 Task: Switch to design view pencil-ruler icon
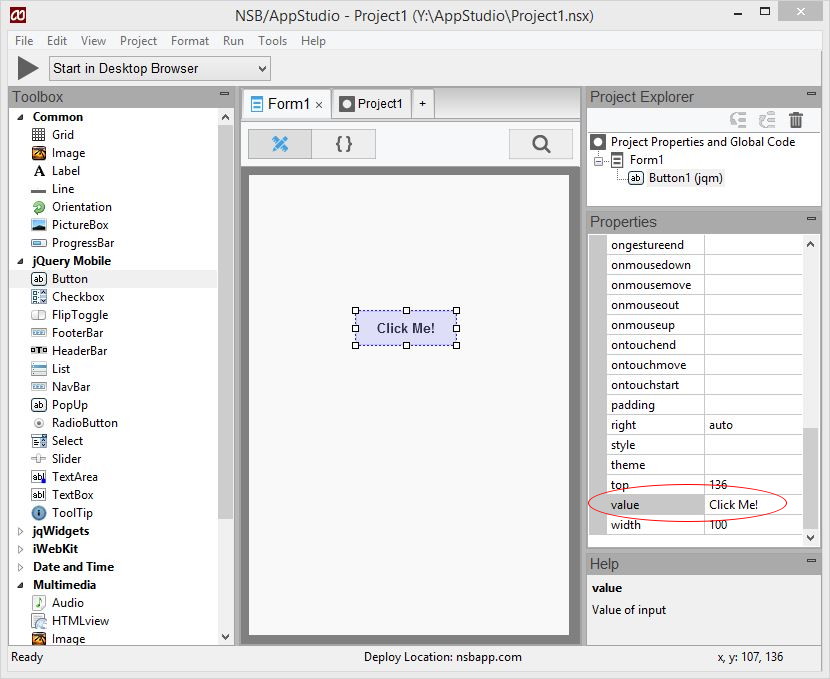coord(280,143)
